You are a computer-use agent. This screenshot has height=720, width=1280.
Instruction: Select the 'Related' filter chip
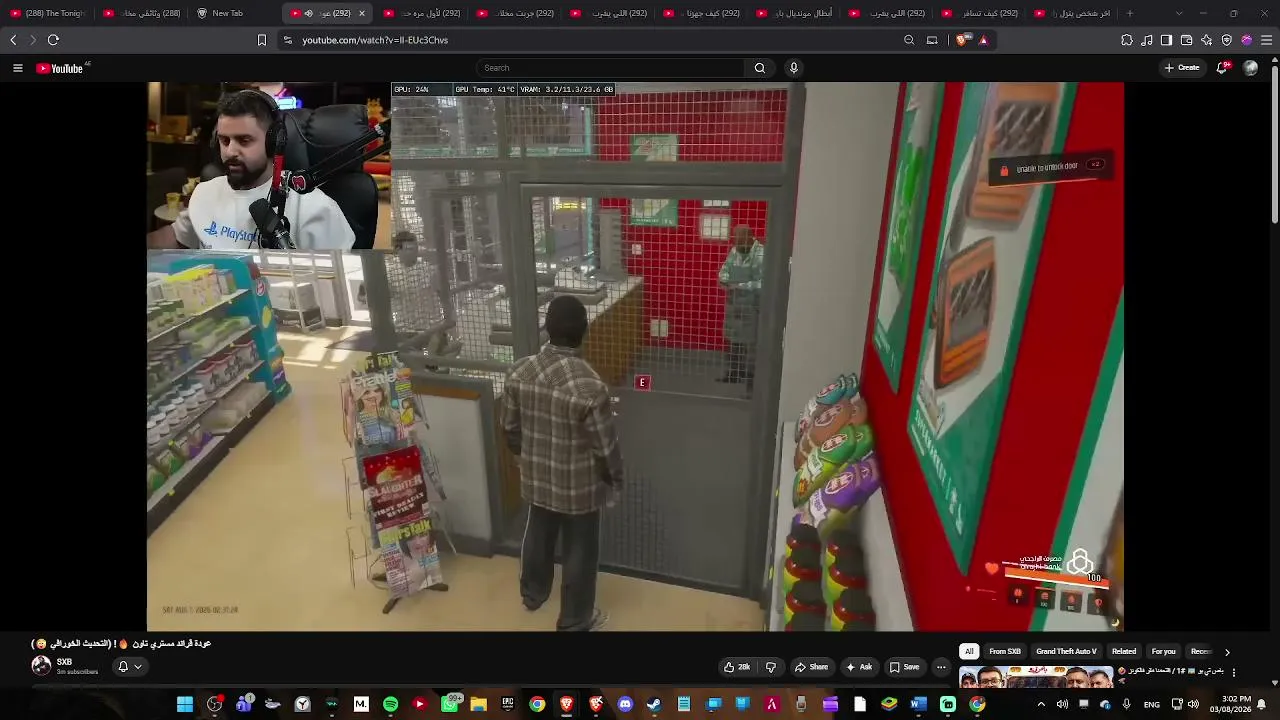coord(1124,652)
